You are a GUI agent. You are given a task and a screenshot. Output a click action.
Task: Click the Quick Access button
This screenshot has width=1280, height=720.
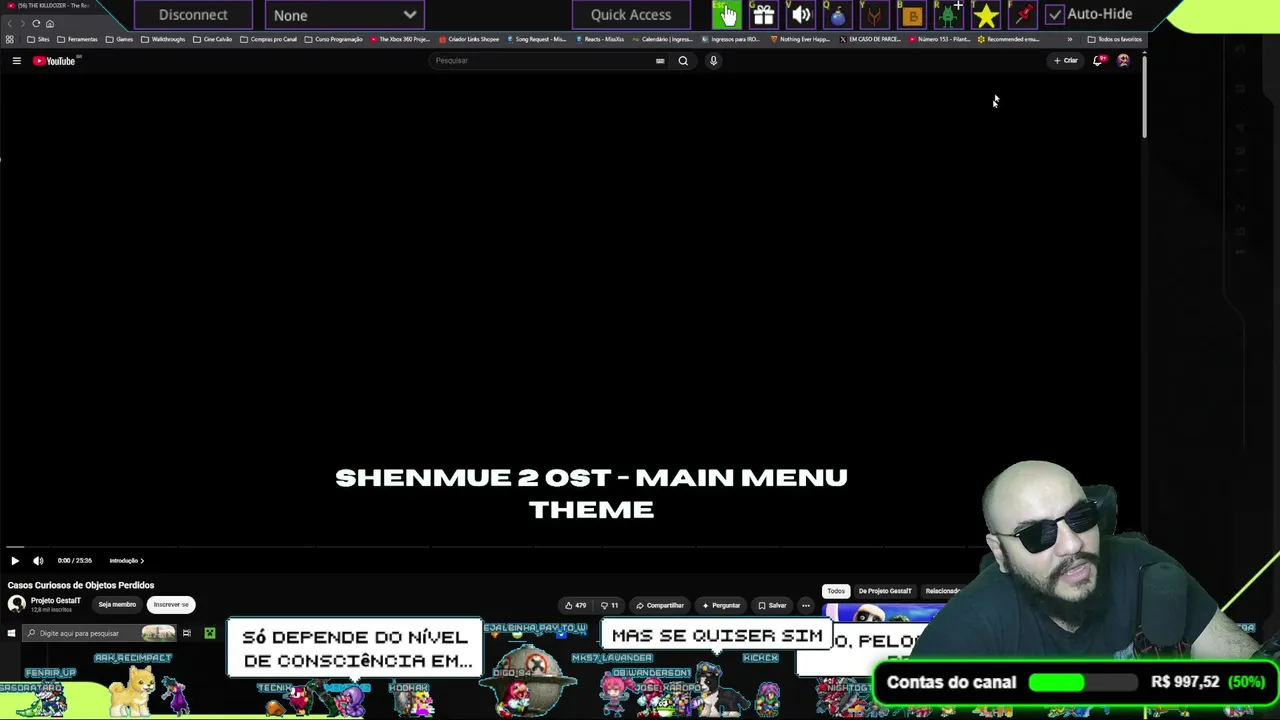click(631, 15)
